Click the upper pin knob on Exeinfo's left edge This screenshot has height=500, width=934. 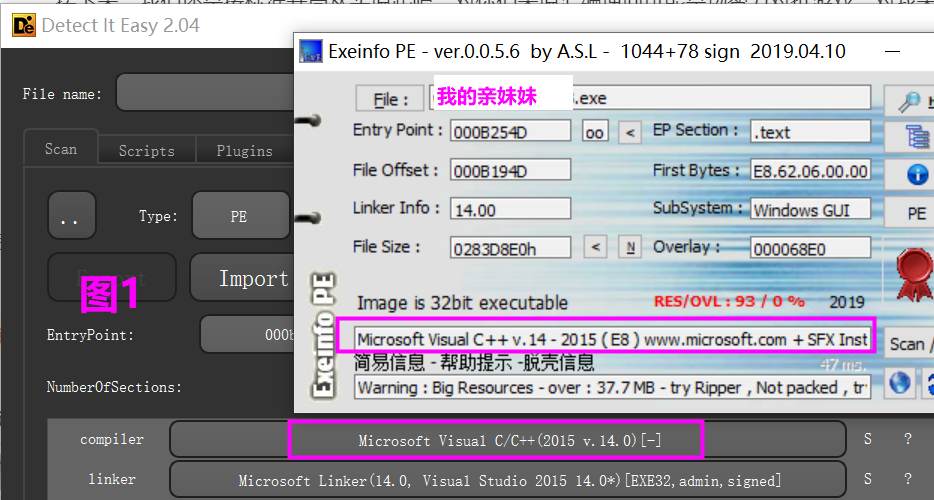pyautogui.click(x=309, y=121)
